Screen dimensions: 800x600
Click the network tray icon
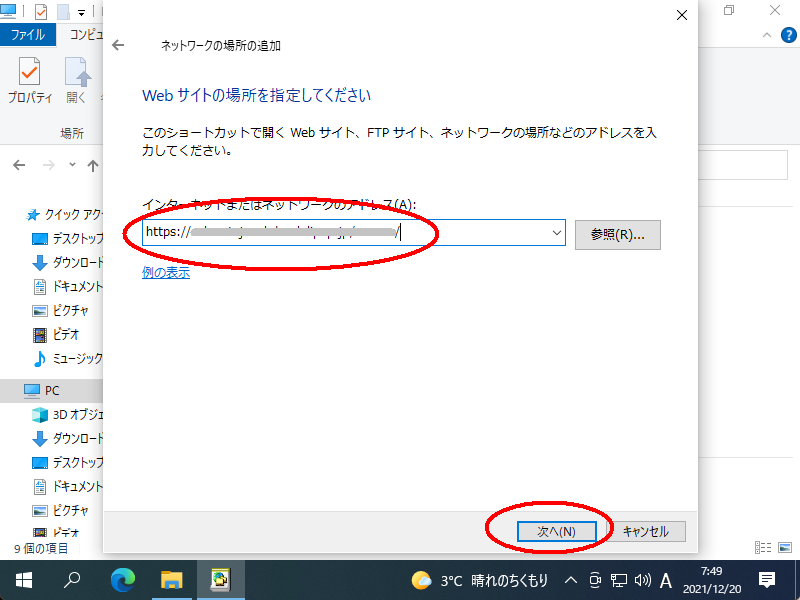619,580
